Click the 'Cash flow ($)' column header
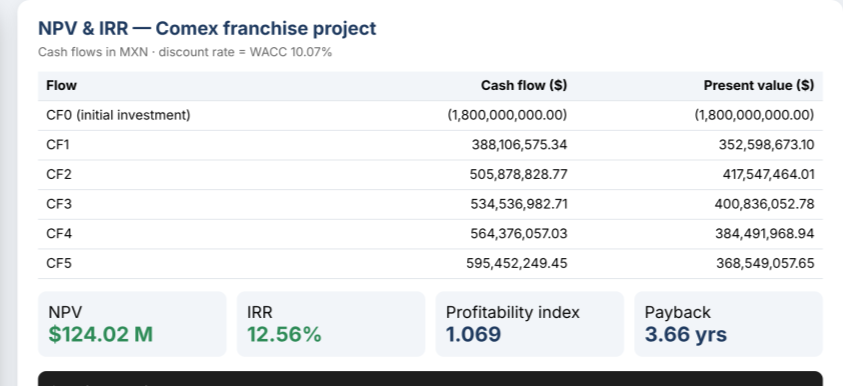 click(524, 85)
